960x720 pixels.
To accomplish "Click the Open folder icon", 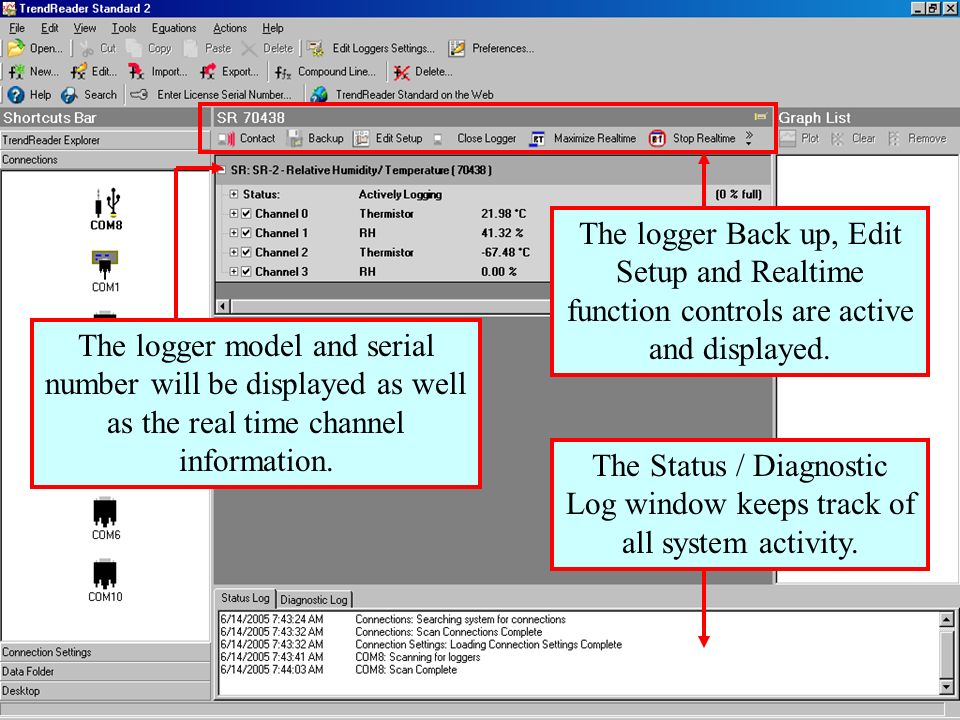I will 16,48.
